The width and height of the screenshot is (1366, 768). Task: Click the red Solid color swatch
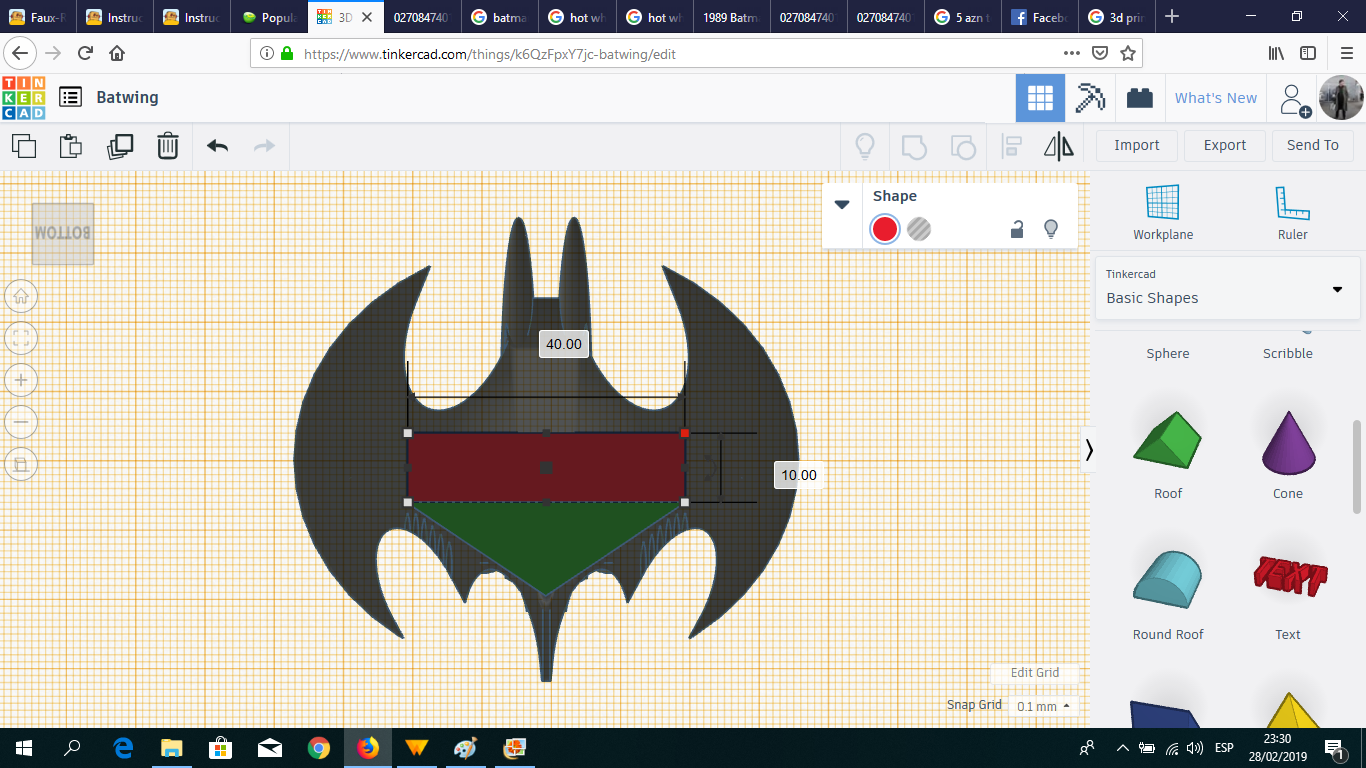885,229
